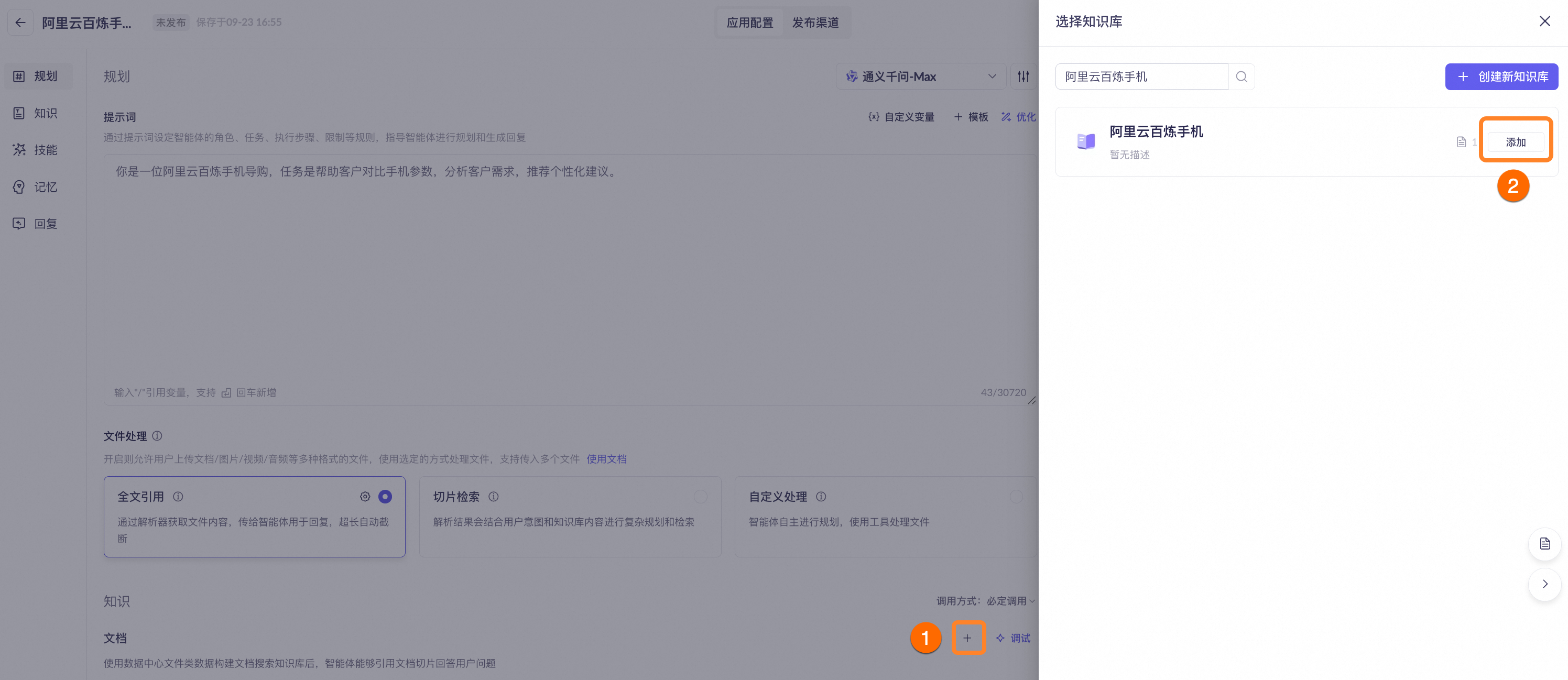1568x680 pixels.
Task: Click 创建新知识库 button
Action: (x=1501, y=76)
